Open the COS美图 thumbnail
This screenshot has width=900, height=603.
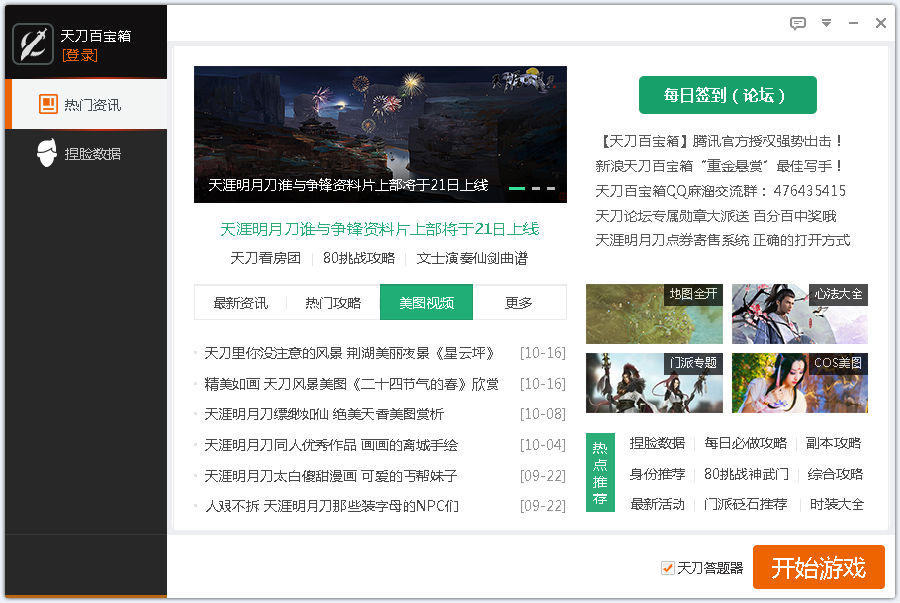point(799,383)
